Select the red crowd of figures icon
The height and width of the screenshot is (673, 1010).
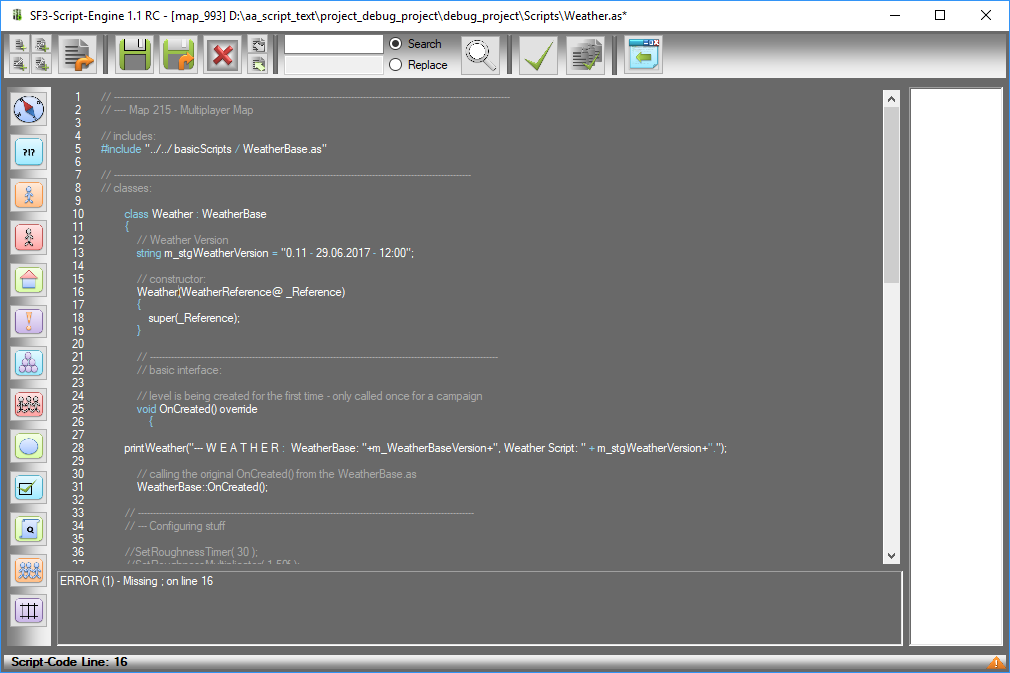point(29,404)
